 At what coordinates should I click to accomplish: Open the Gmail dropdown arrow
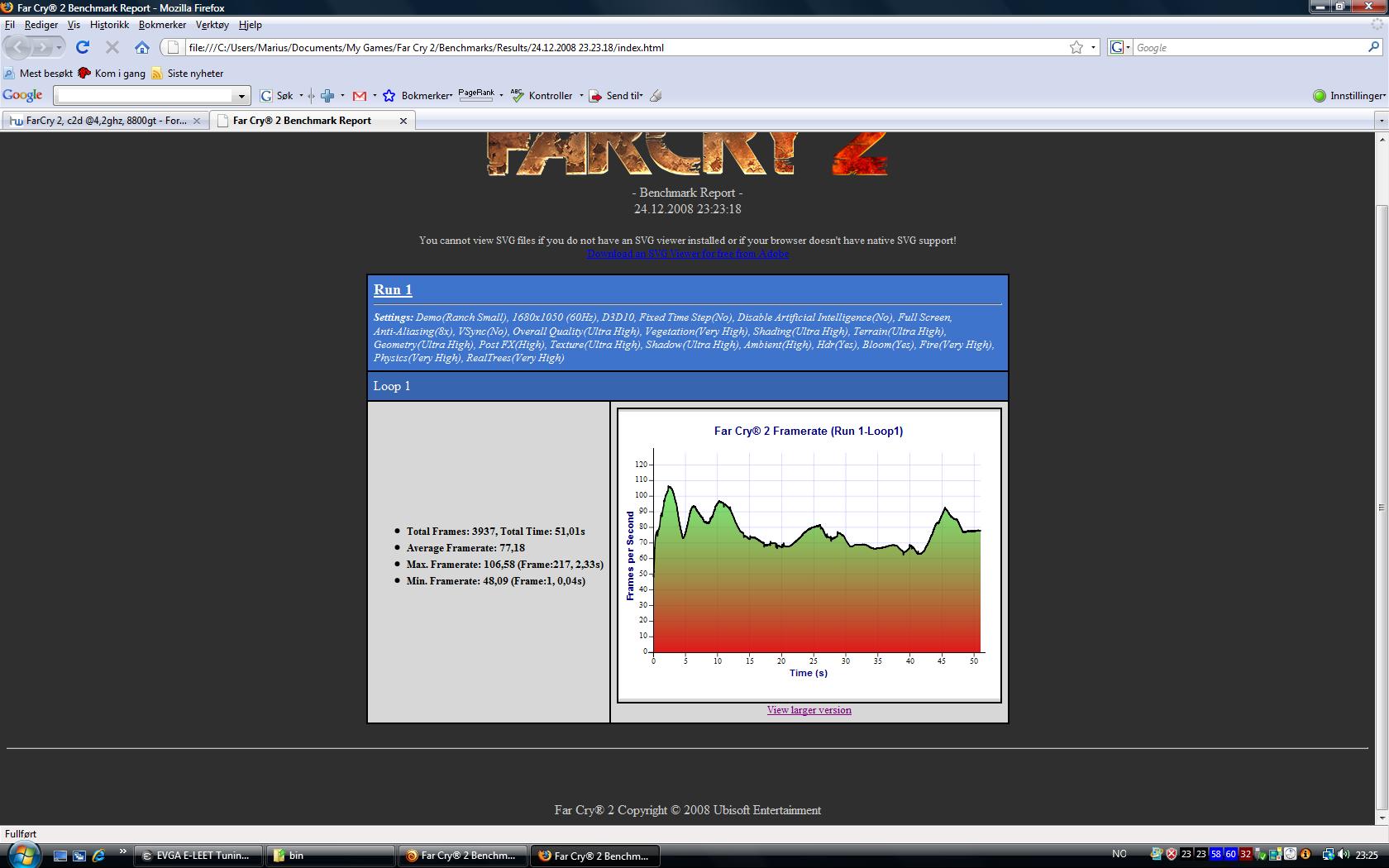(375, 96)
